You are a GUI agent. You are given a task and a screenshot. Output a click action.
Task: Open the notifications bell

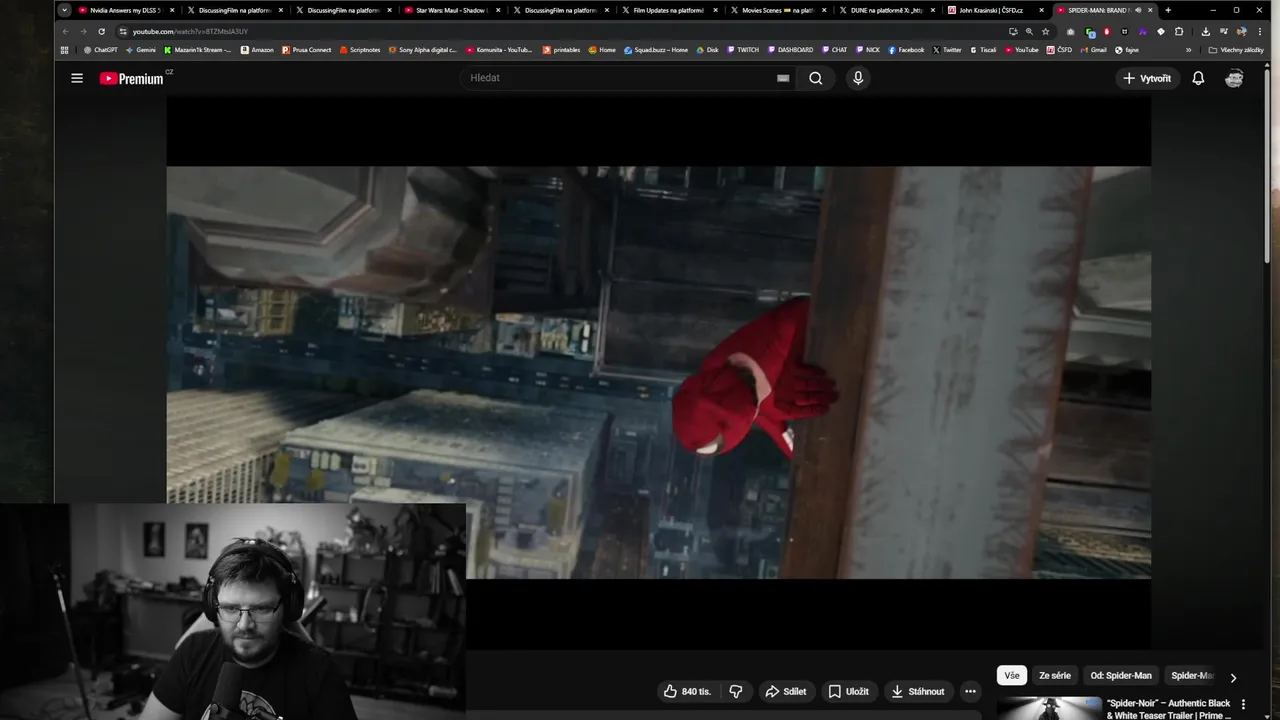1198,78
